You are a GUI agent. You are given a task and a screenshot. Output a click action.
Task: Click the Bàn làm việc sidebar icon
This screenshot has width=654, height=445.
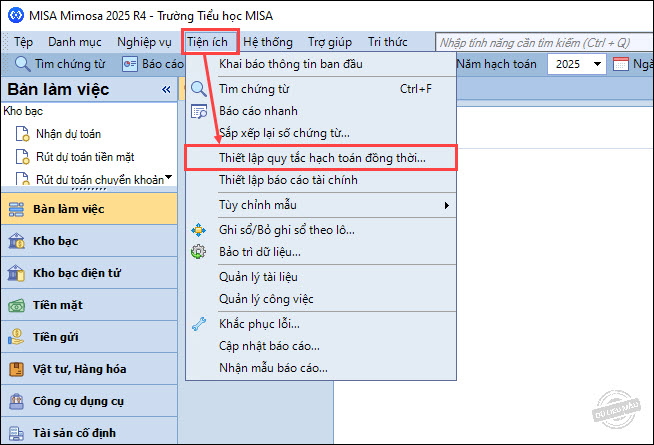coord(16,209)
